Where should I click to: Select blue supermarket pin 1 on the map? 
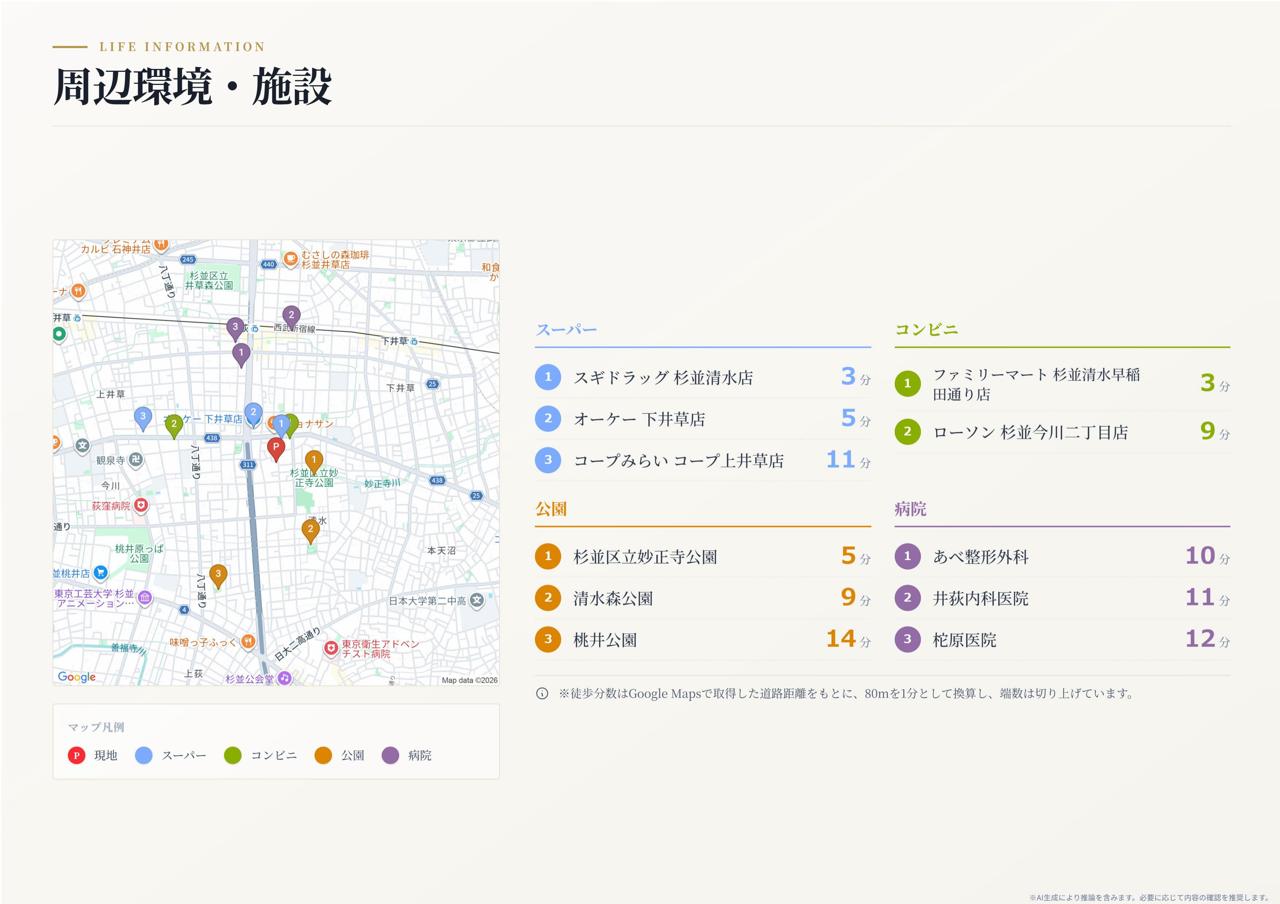click(281, 426)
